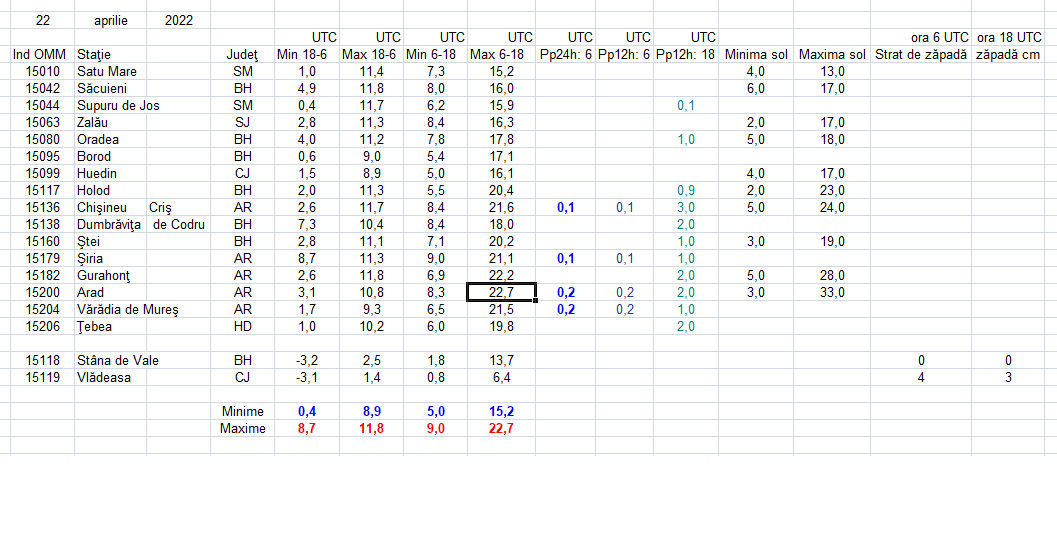Click the Şiria station cell

pyautogui.click(x=111, y=259)
